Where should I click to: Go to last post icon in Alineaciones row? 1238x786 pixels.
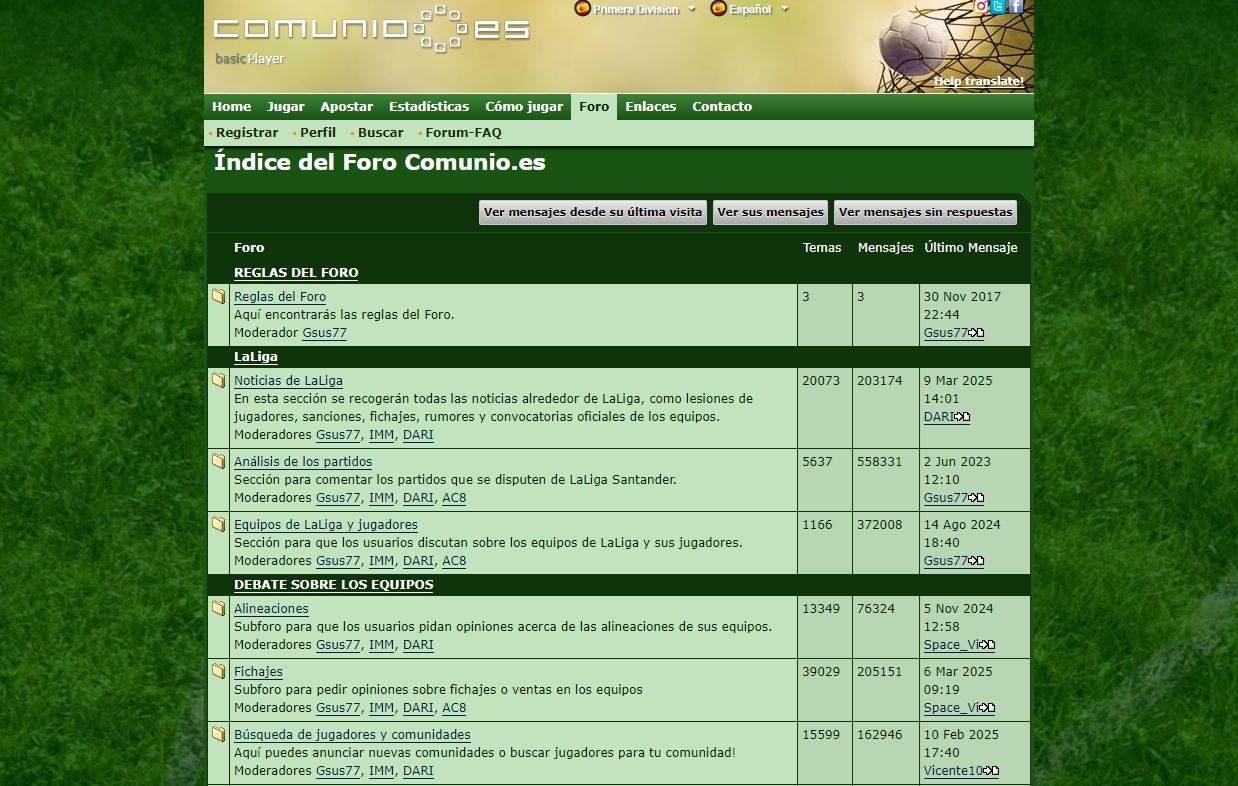point(987,645)
